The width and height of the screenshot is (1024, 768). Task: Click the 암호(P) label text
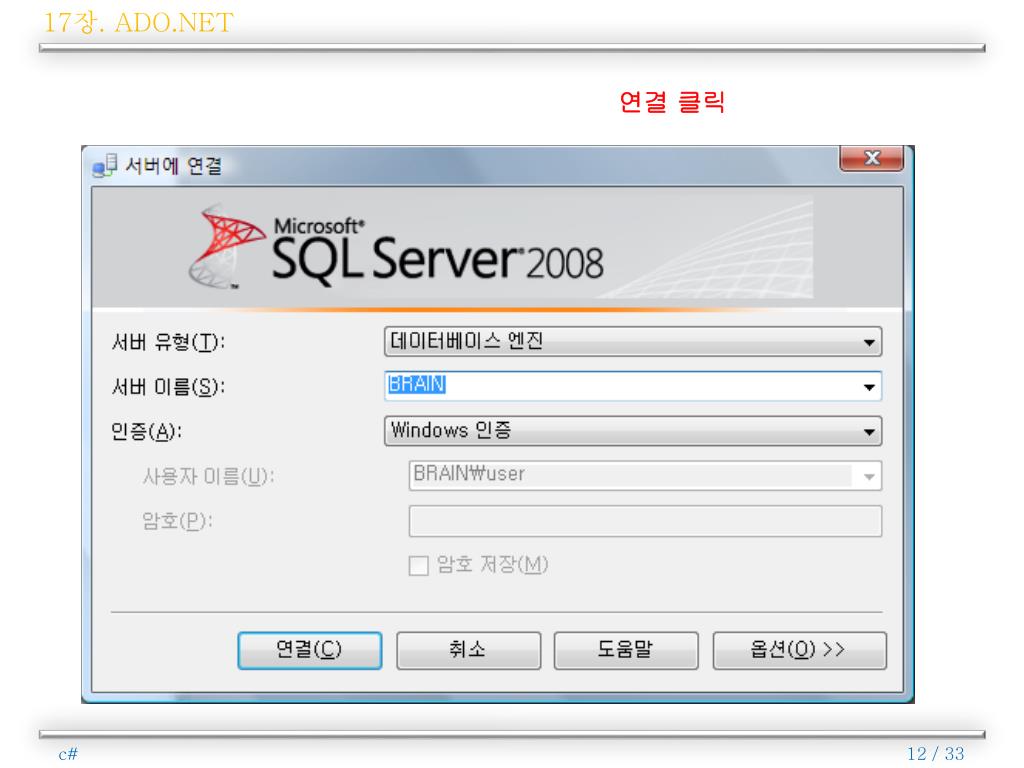[177, 521]
